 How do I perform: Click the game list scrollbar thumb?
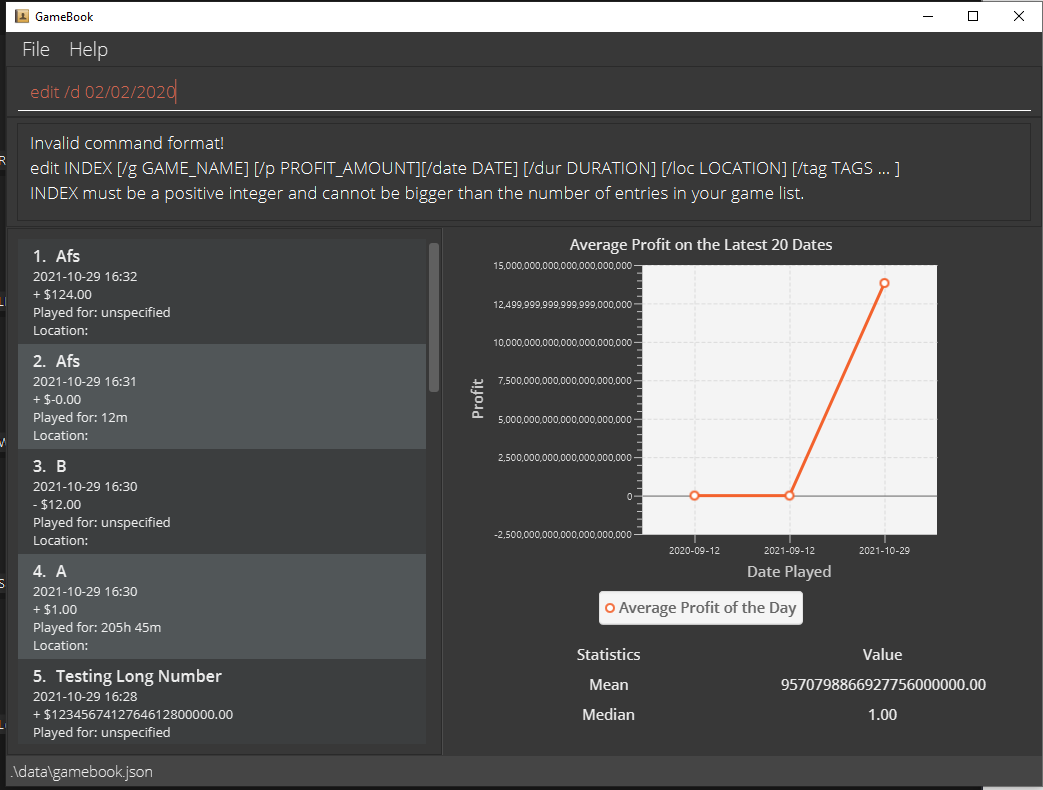(434, 317)
